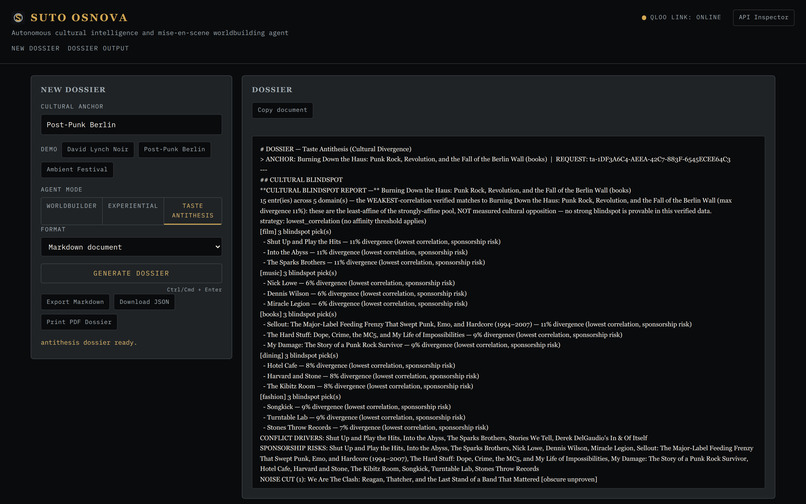The width and height of the screenshot is (806, 504).
Task: Click the 'strategy: lowest_correlation' line
Action: click(x=343, y=221)
